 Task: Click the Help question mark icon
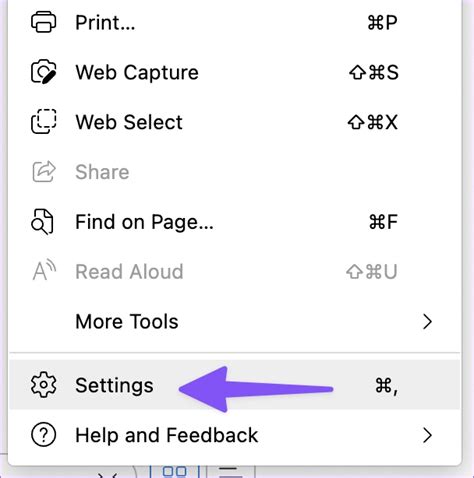44,435
